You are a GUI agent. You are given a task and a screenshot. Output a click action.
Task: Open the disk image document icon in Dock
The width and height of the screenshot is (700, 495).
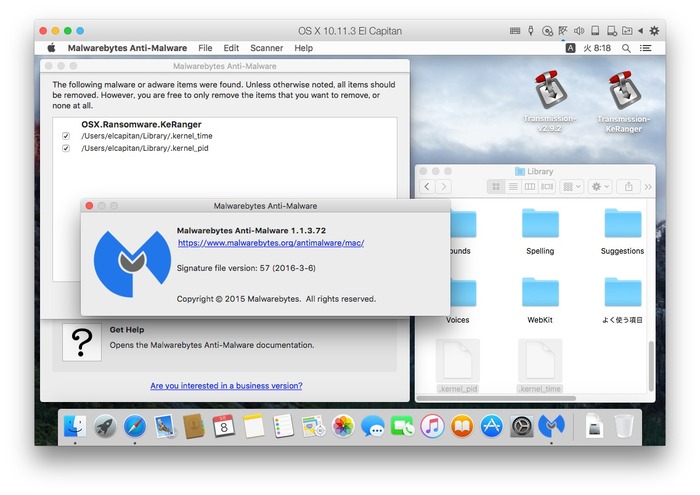pyautogui.click(x=594, y=426)
